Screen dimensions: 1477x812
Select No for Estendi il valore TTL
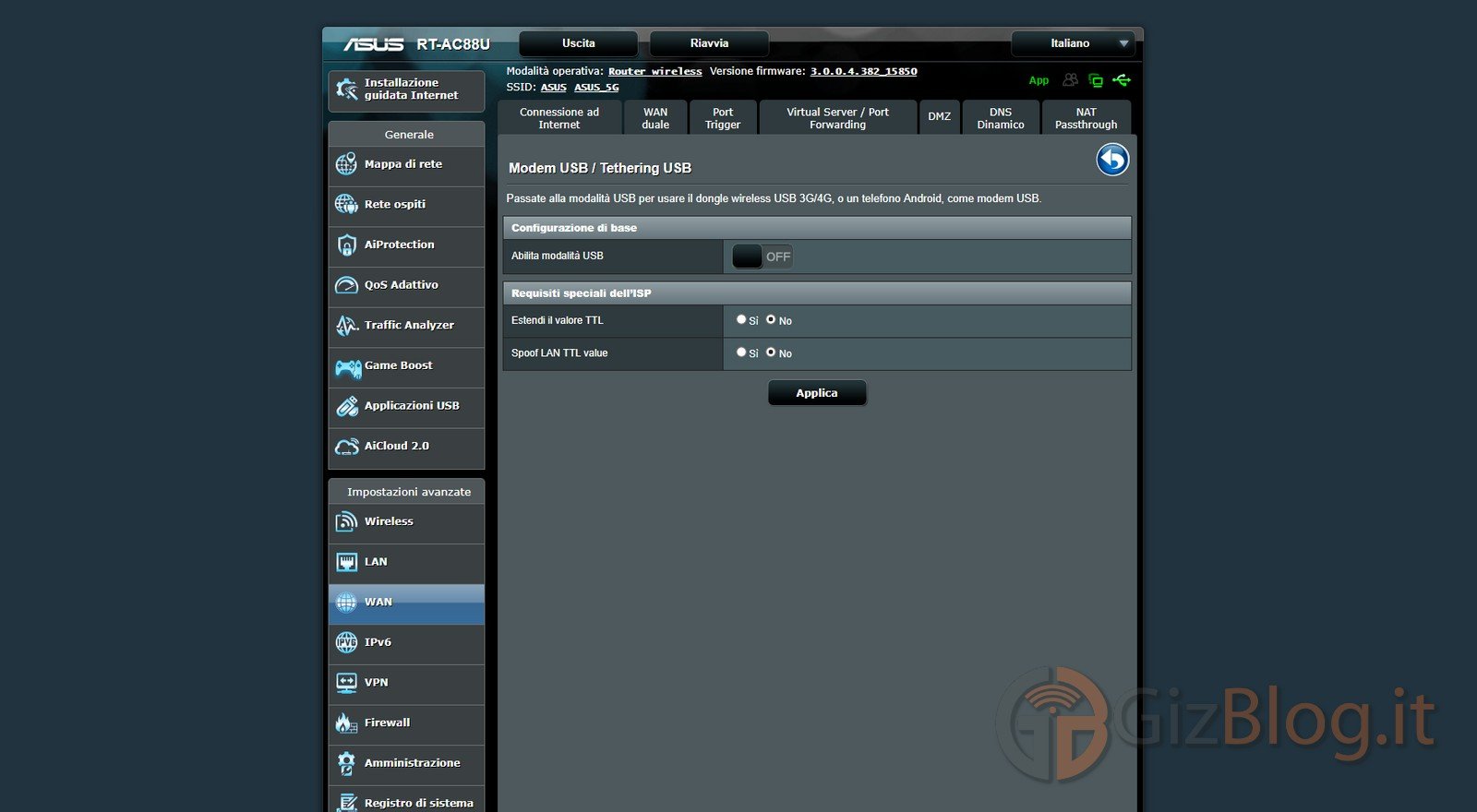[771, 319]
